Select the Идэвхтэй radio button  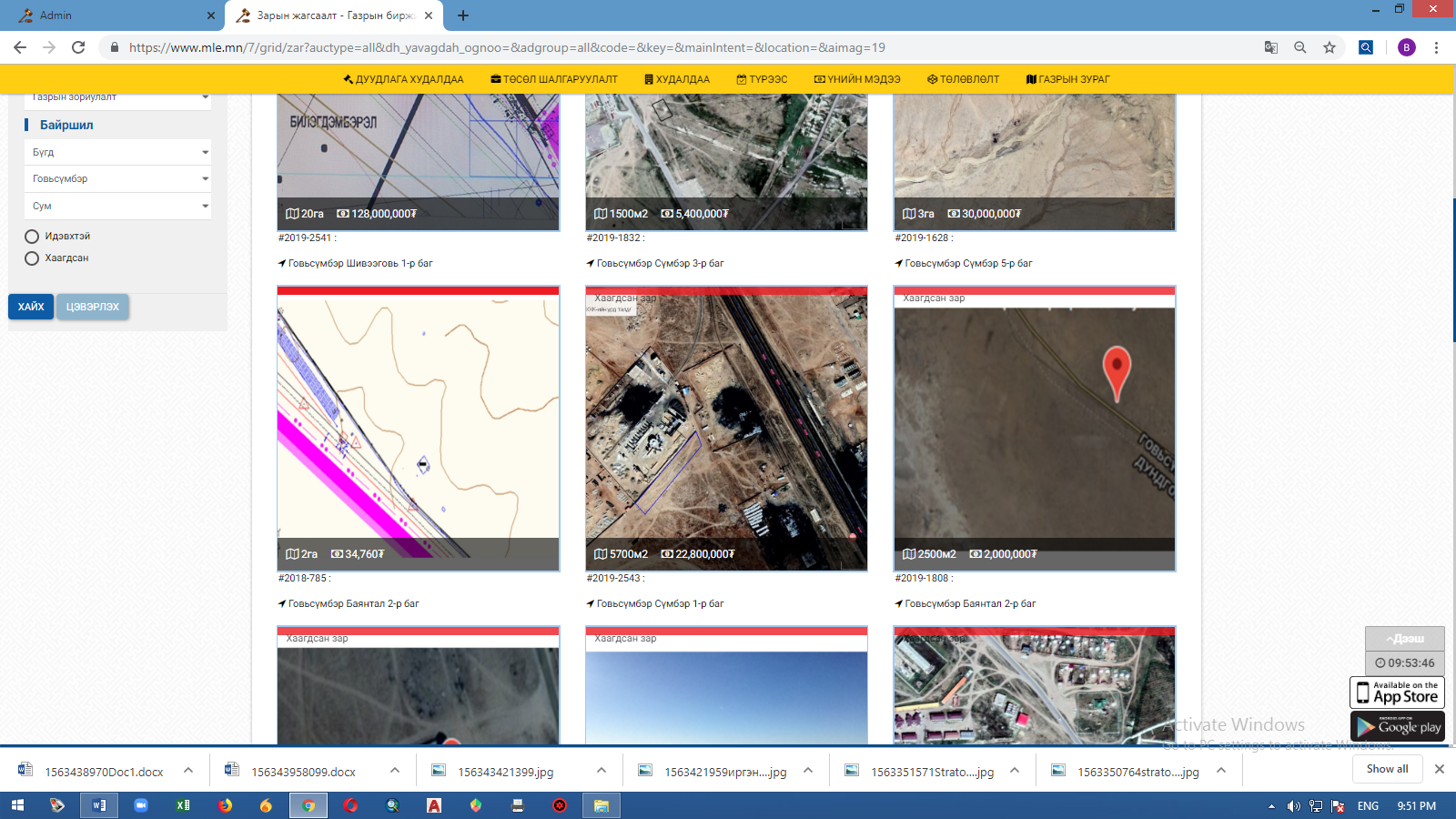(32, 237)
